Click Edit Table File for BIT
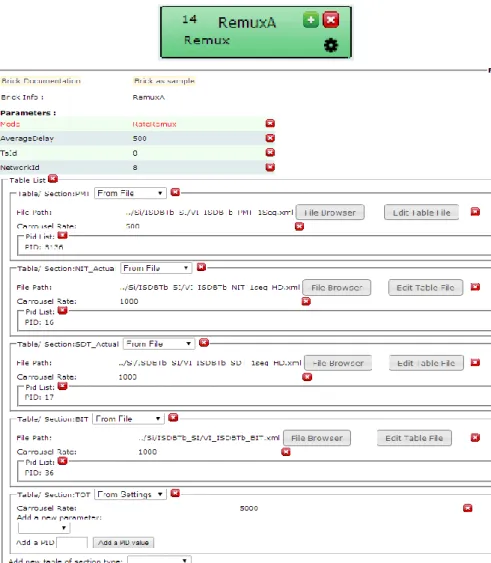 414,438
